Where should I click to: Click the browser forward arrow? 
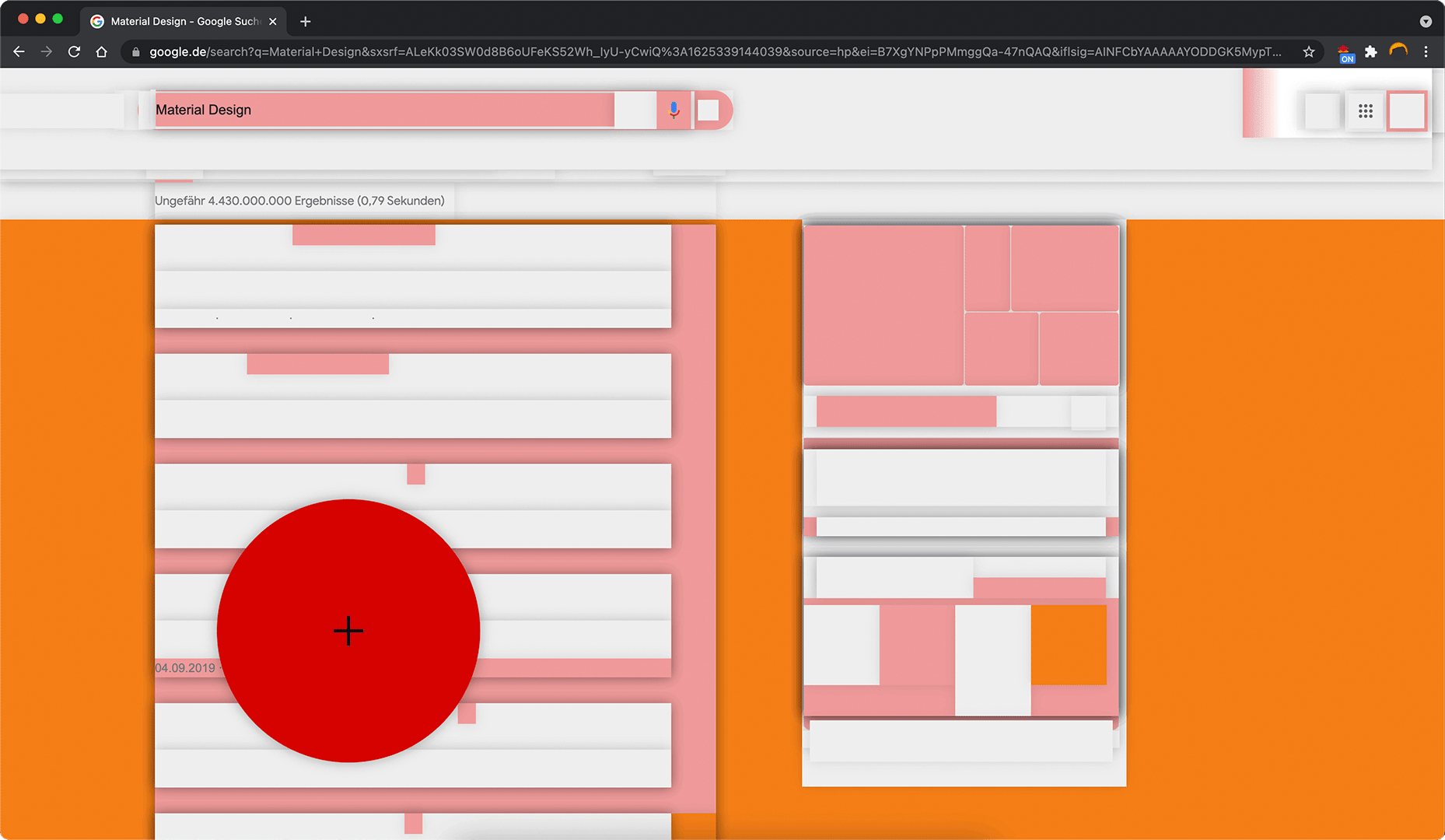coord(47,52)
